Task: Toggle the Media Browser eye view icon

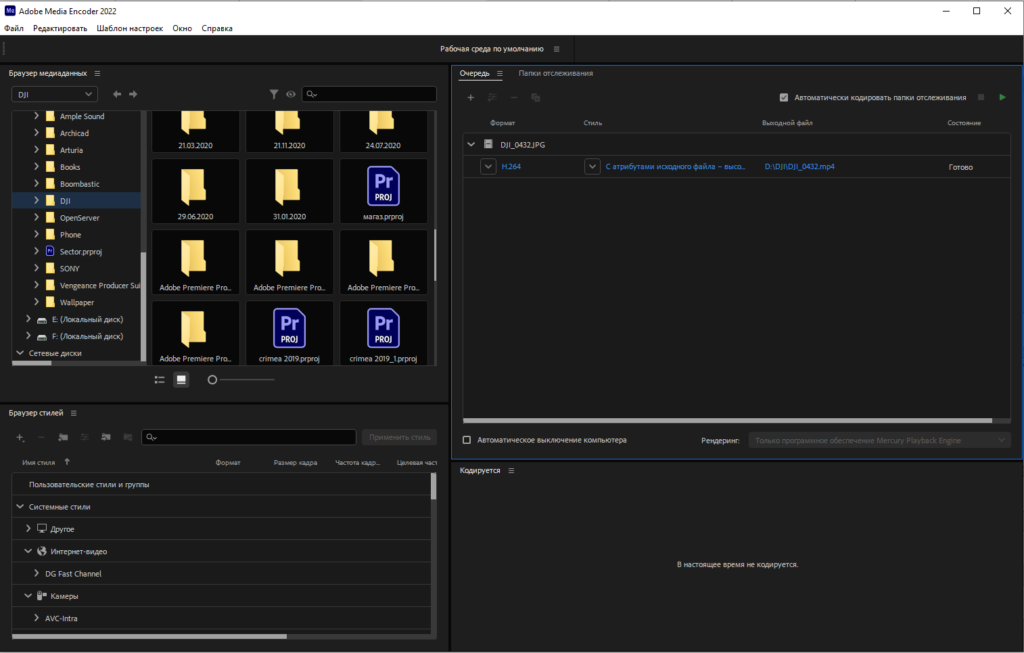Action: pos(291,94)
